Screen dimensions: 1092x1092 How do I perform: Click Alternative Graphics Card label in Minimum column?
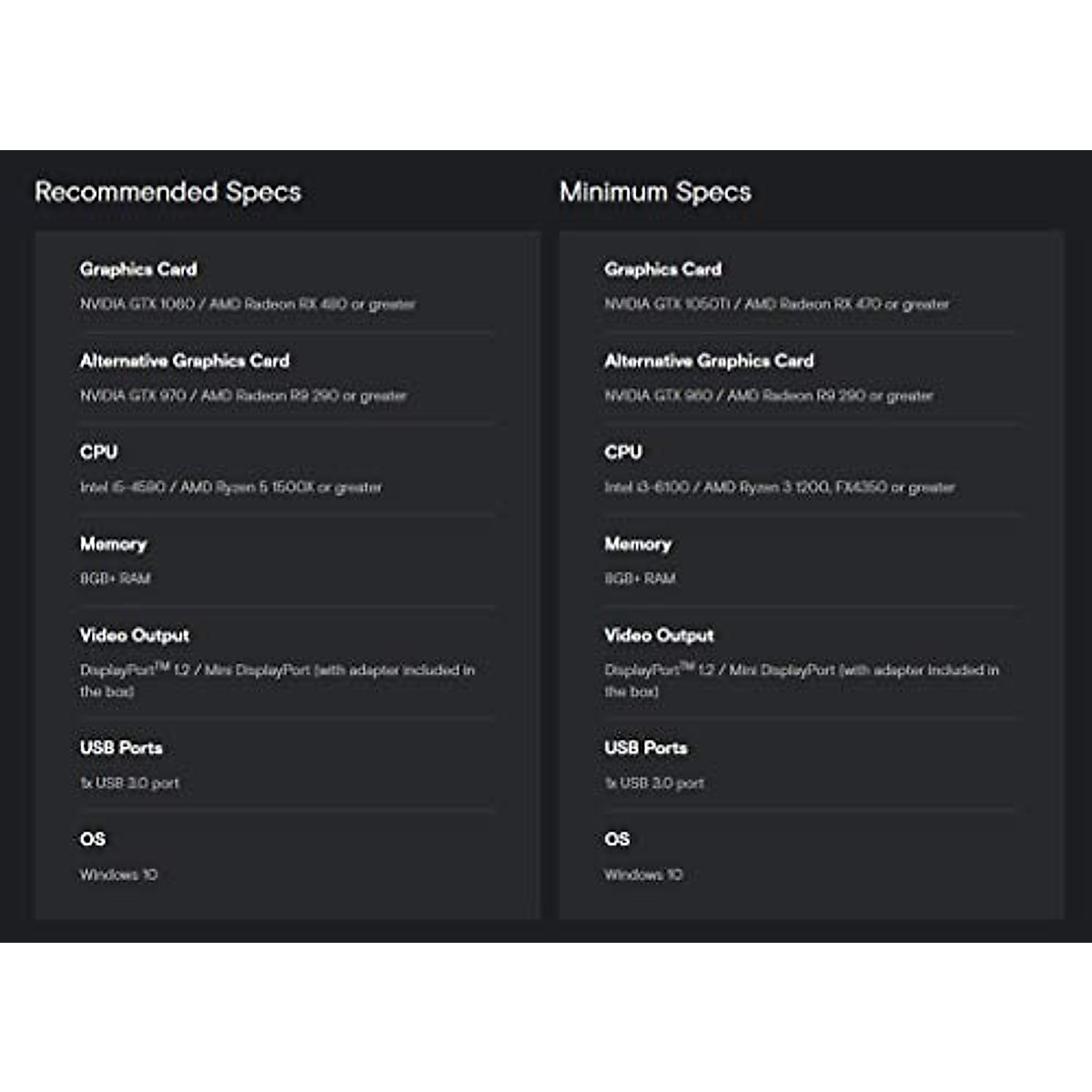click(x=709, y=361)
